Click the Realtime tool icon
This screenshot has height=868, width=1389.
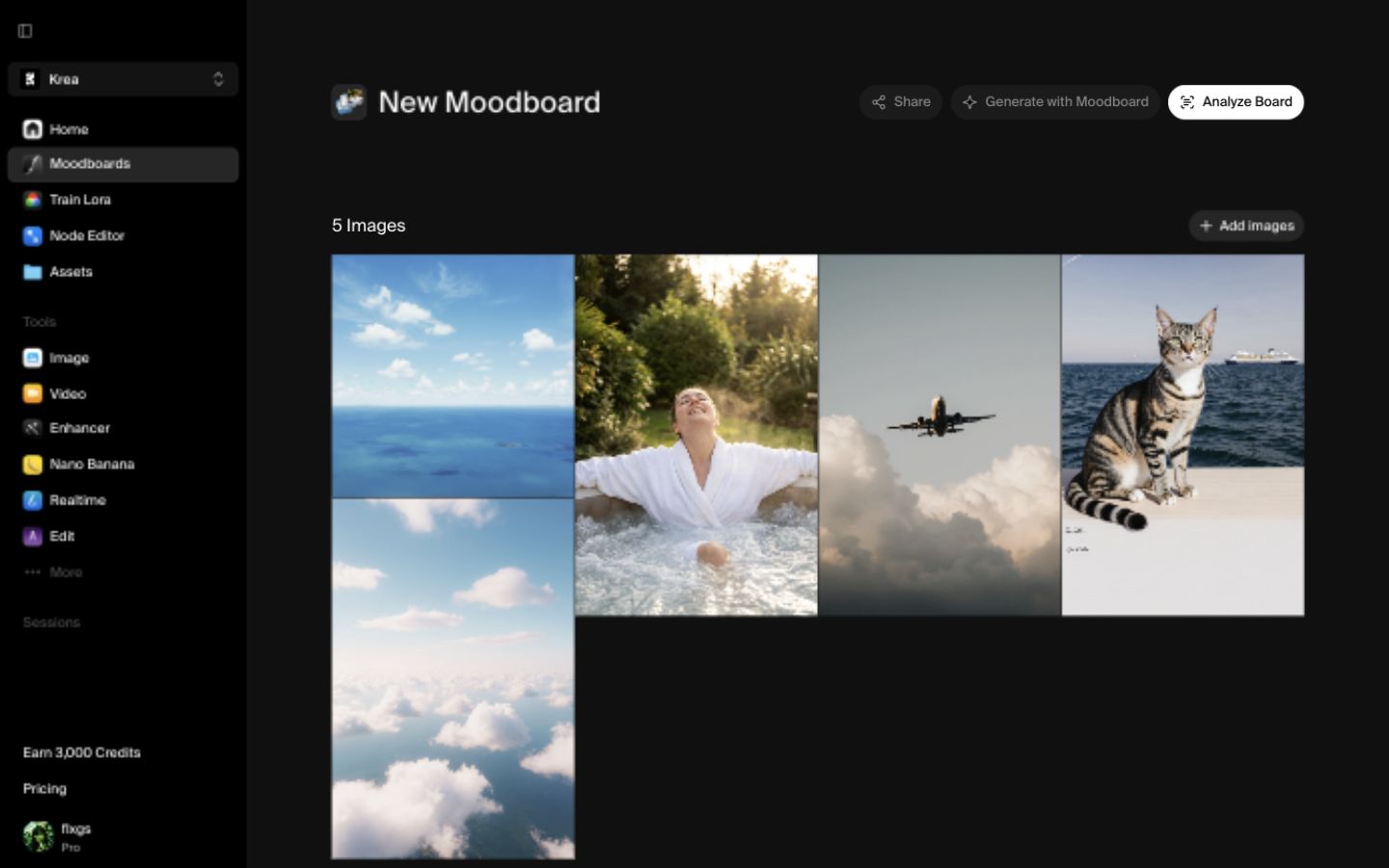(x=32, y=501)
